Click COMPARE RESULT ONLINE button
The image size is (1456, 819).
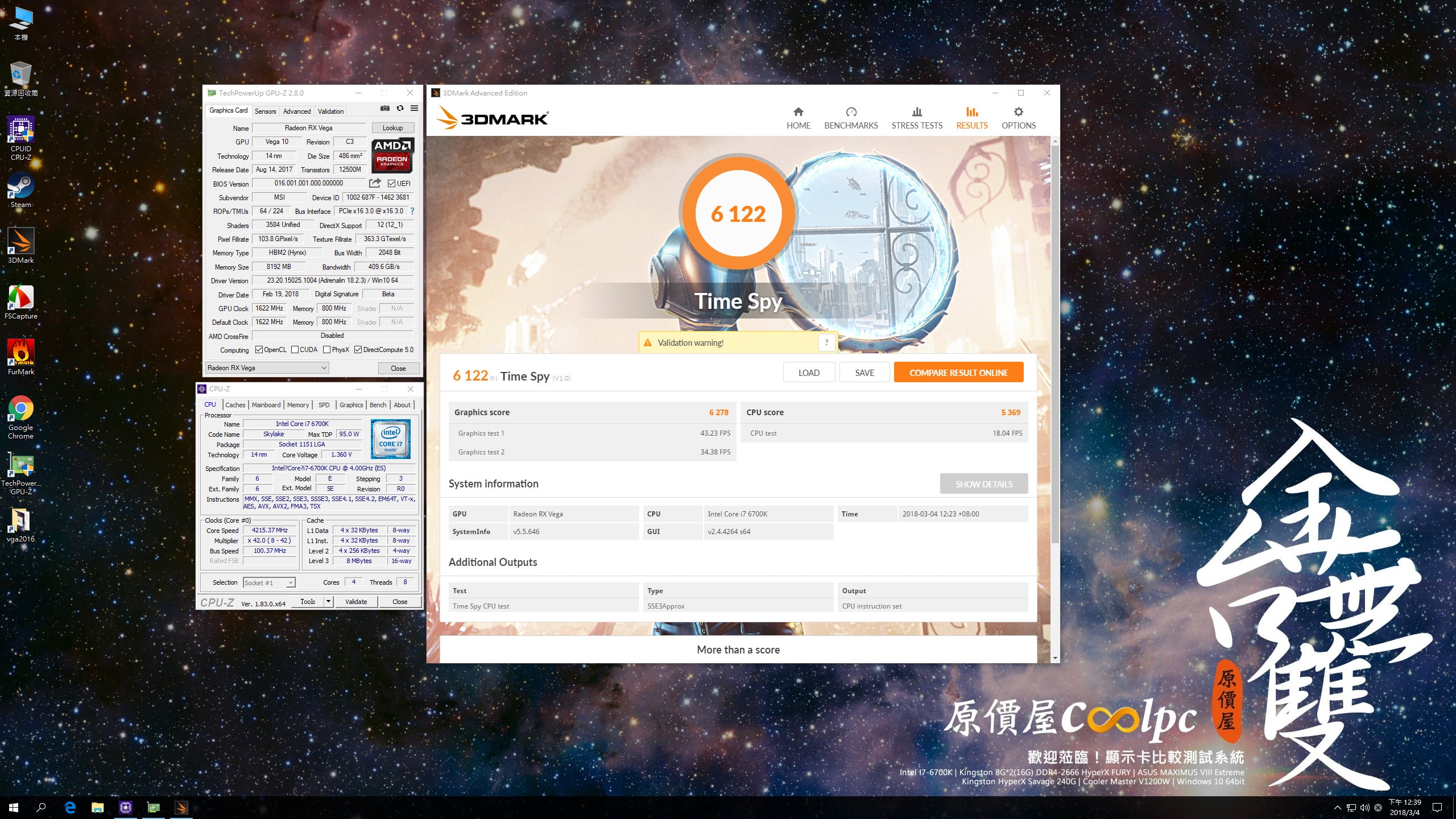(958, 373)
